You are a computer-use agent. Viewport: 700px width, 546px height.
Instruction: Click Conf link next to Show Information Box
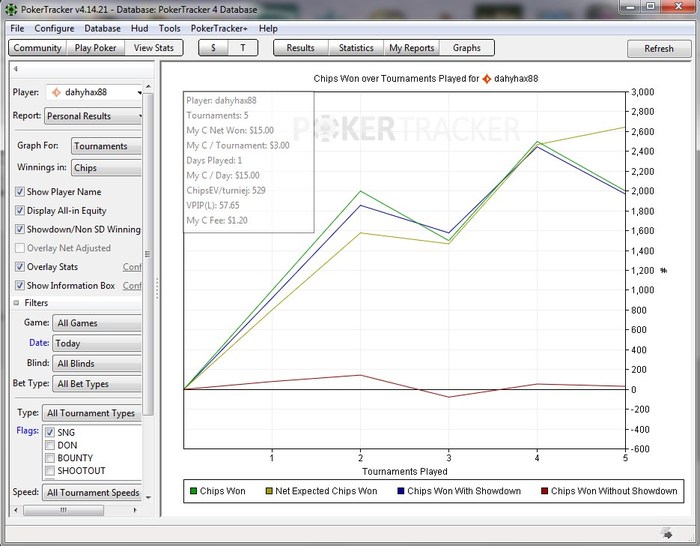132,286
